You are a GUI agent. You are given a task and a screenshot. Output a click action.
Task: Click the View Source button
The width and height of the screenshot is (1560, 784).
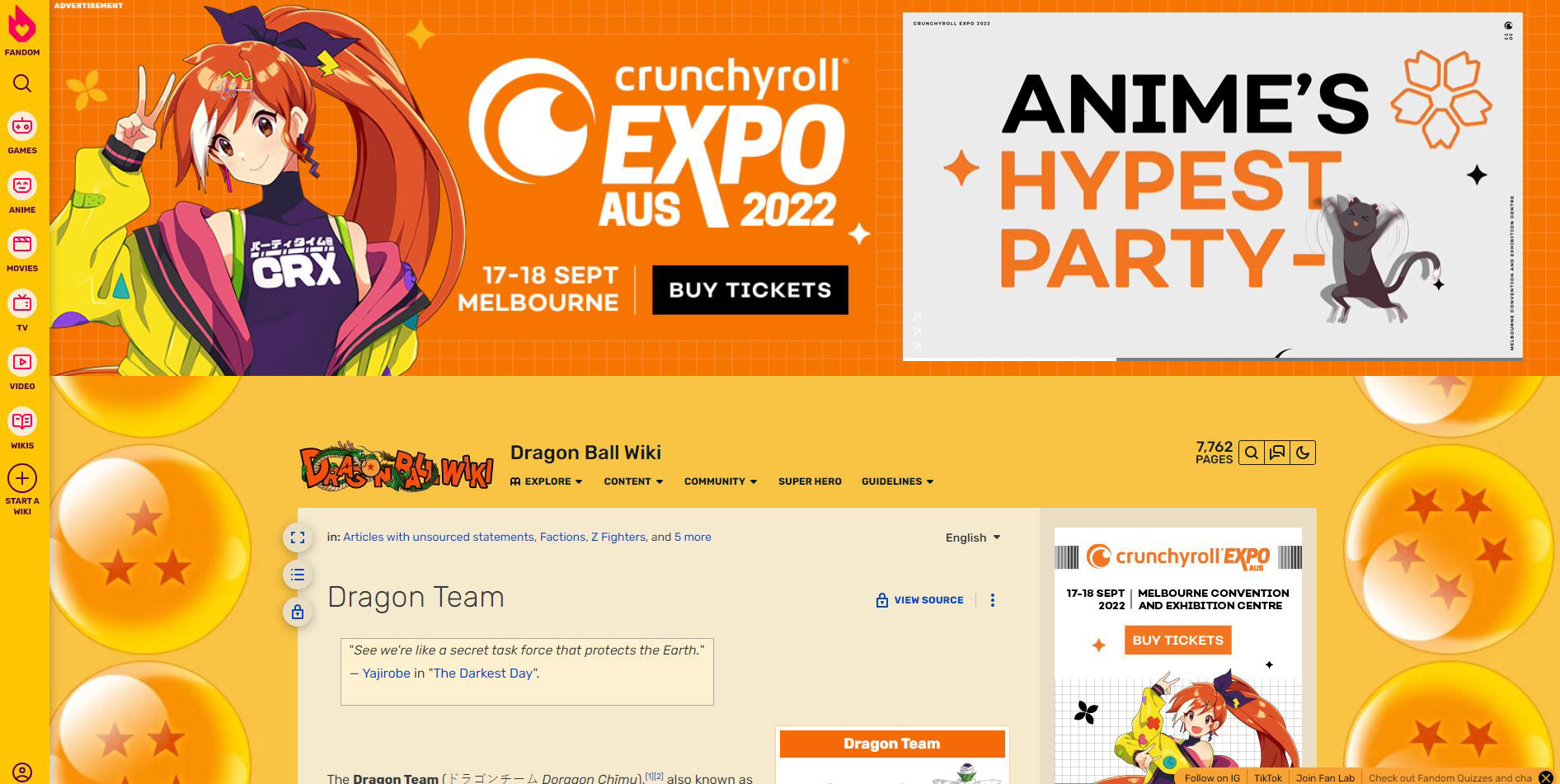(x=919, y=600)
